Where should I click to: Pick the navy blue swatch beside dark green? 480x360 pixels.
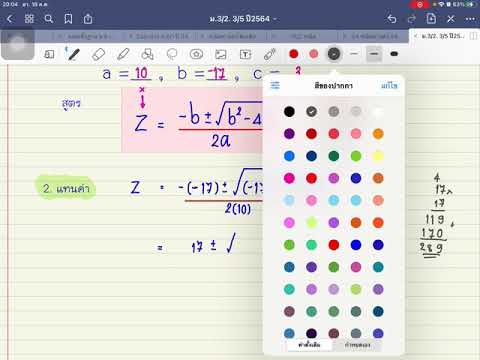tap(311, 156)
